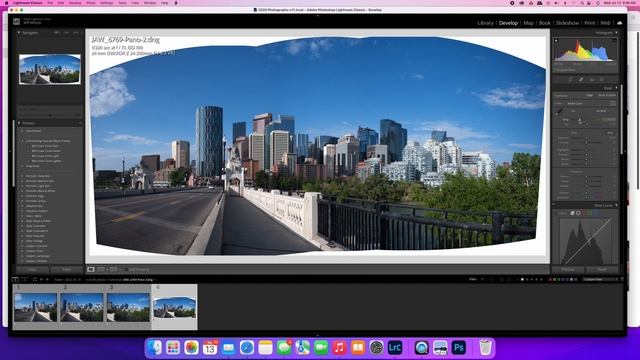
Task: Select the highlighted Healing tool icon
Action: pos(581,80)
